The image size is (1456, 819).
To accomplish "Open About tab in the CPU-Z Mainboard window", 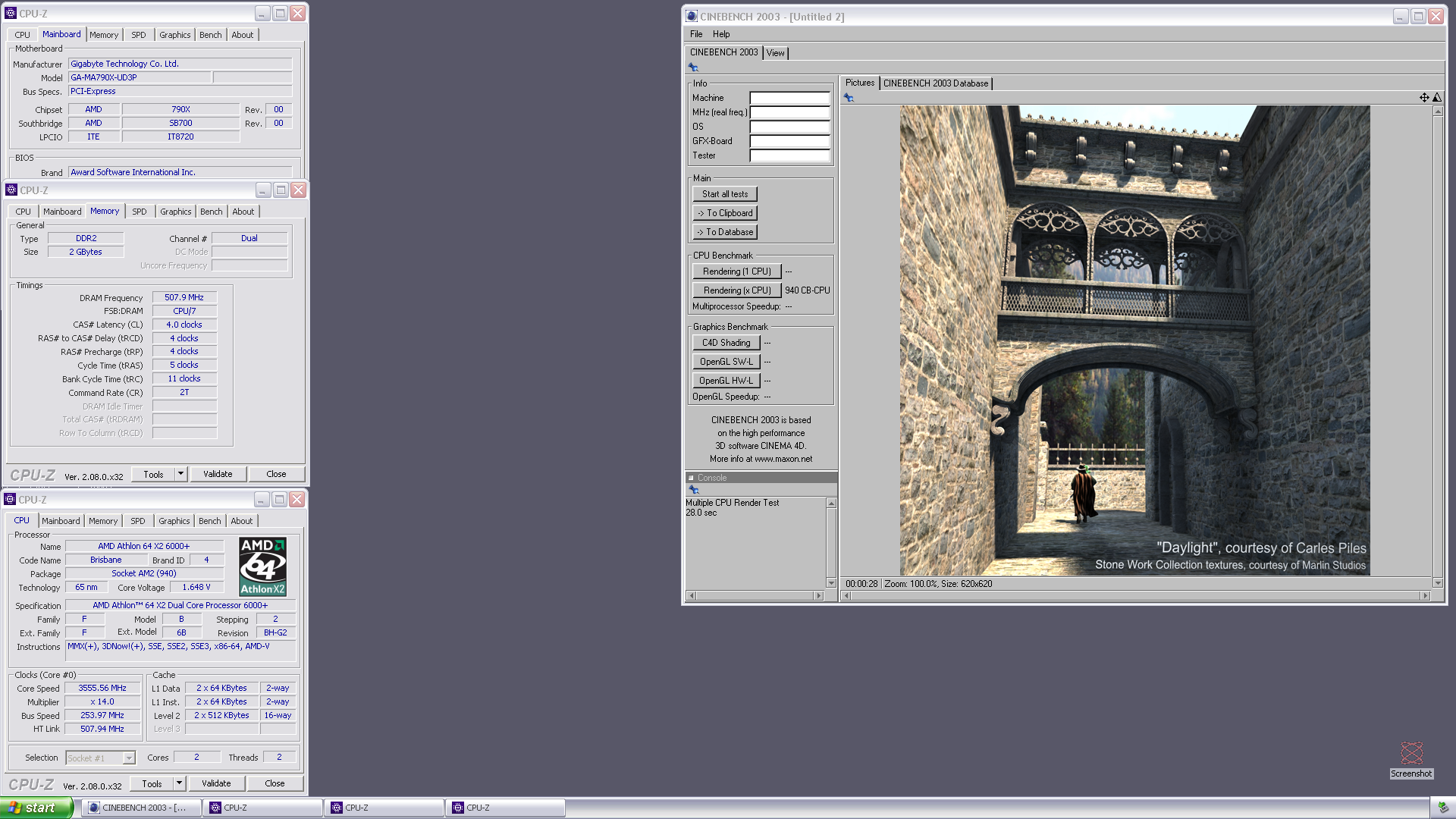I will pos(243,35).
